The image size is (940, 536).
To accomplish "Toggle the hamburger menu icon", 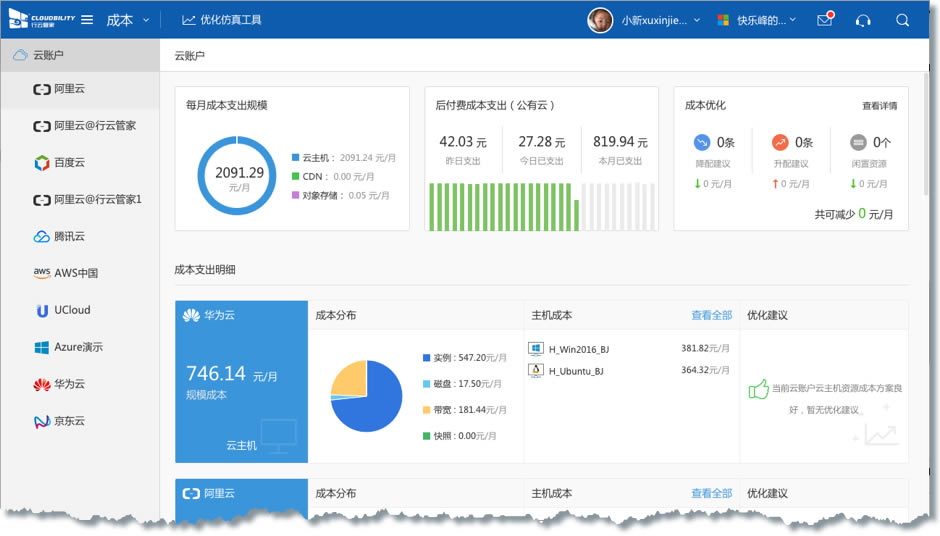I will pyautogui.click(x=87, y=19).
